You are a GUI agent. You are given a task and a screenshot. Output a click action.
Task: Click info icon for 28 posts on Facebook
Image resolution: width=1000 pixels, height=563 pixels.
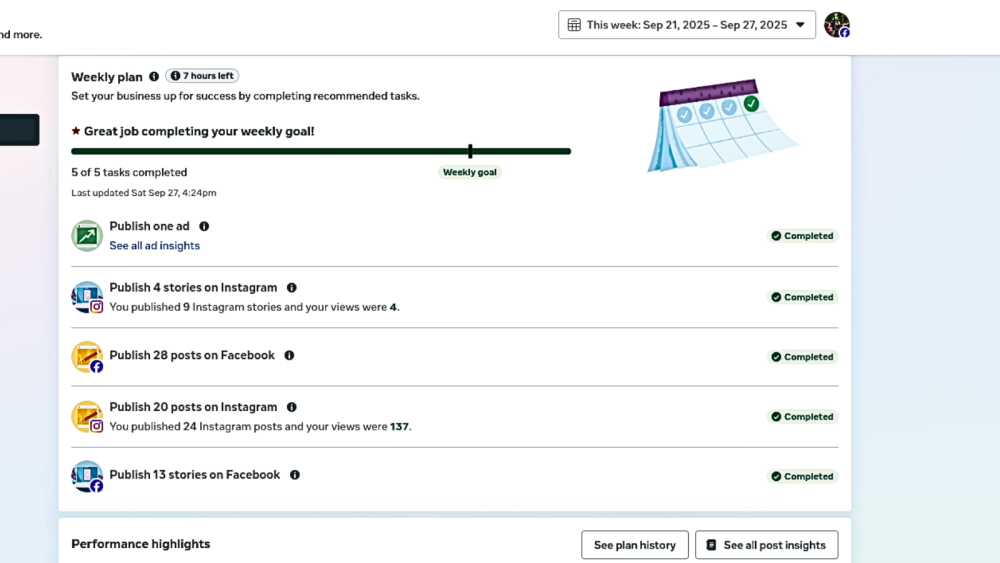289,355
